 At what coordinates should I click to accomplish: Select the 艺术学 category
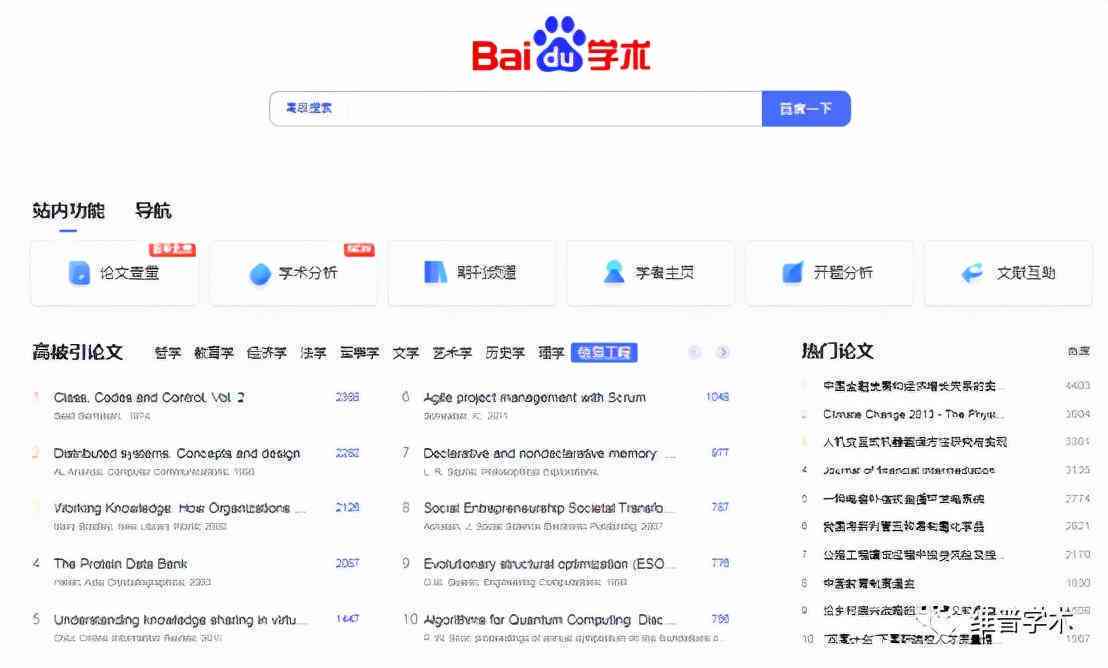coord(452,352)
